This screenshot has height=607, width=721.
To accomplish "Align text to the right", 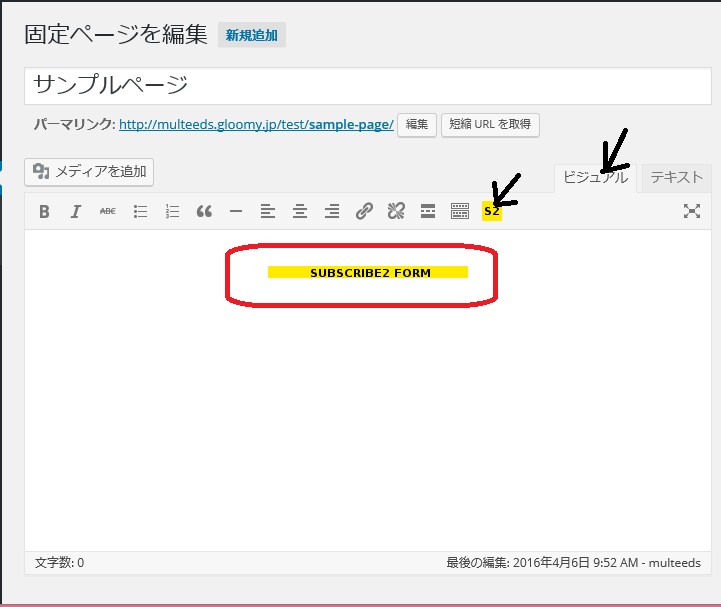I will click(332, 211).
